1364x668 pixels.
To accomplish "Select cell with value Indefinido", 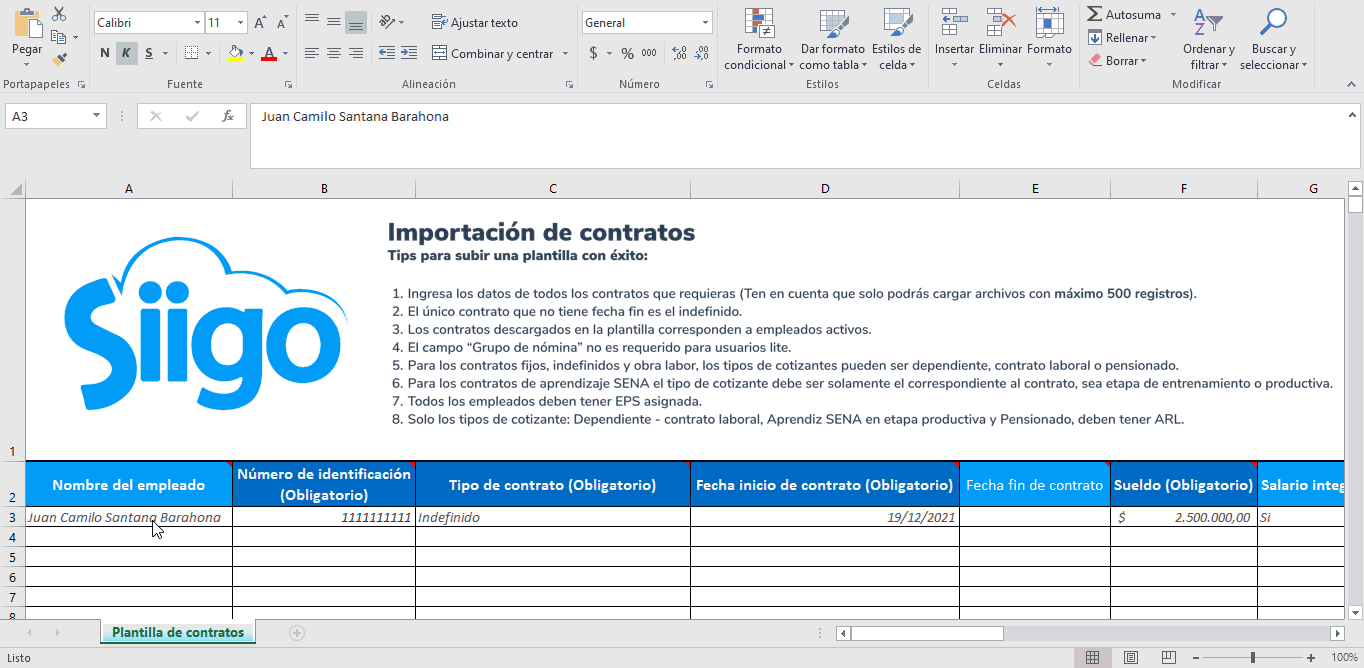I will point(553,517).
